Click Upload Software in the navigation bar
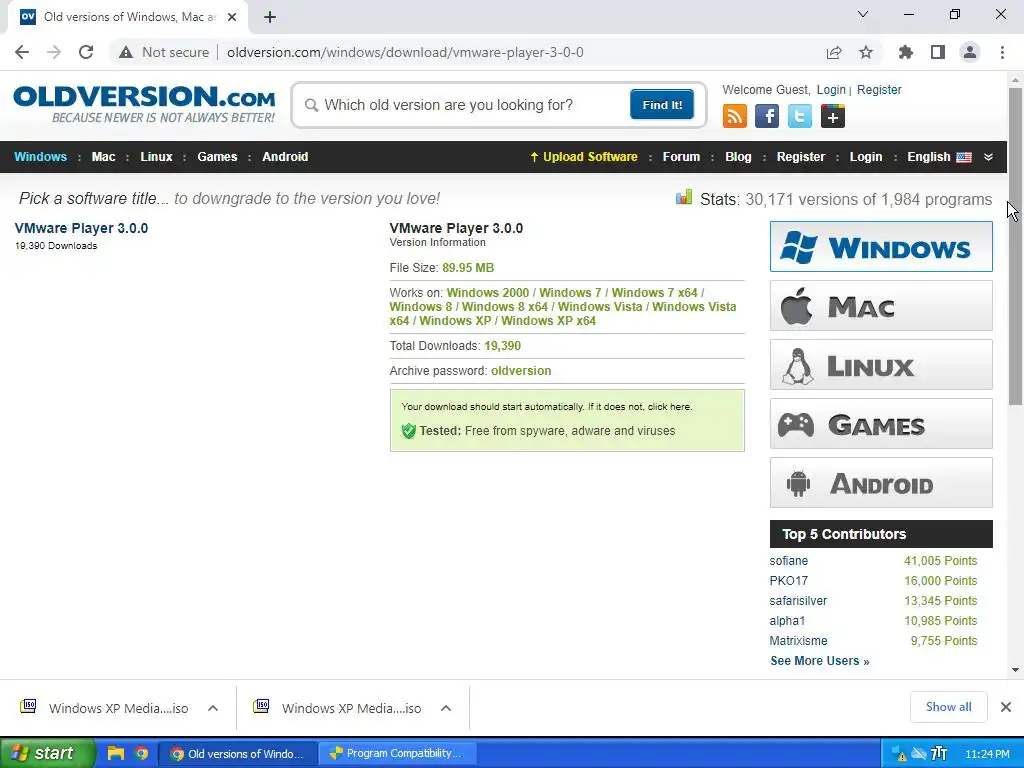This screenshot has width=1024, height=768. 584,157
